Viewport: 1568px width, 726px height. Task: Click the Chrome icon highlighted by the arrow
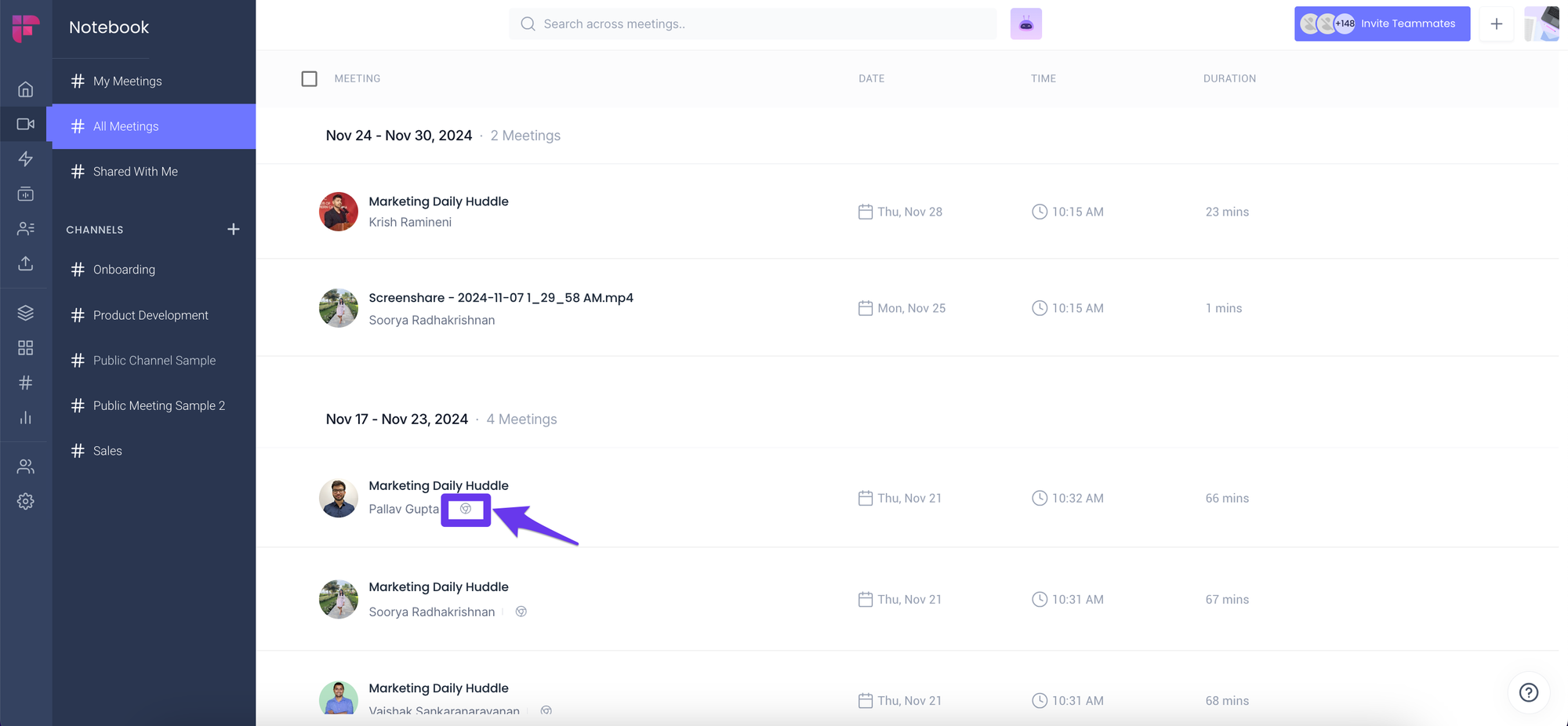pyautogui.click(x=466, y=510)
